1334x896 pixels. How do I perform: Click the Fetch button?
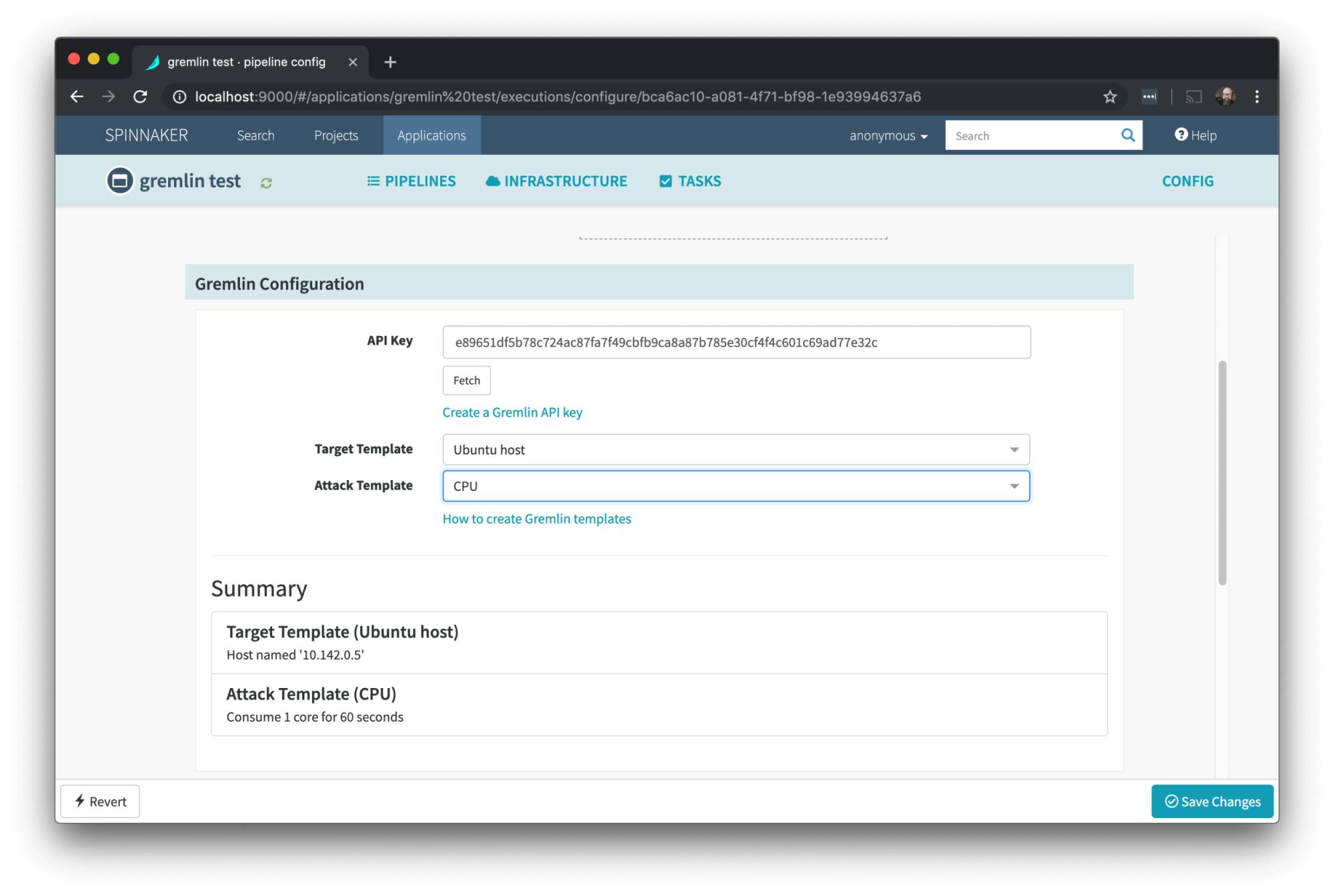pos(467,380)
